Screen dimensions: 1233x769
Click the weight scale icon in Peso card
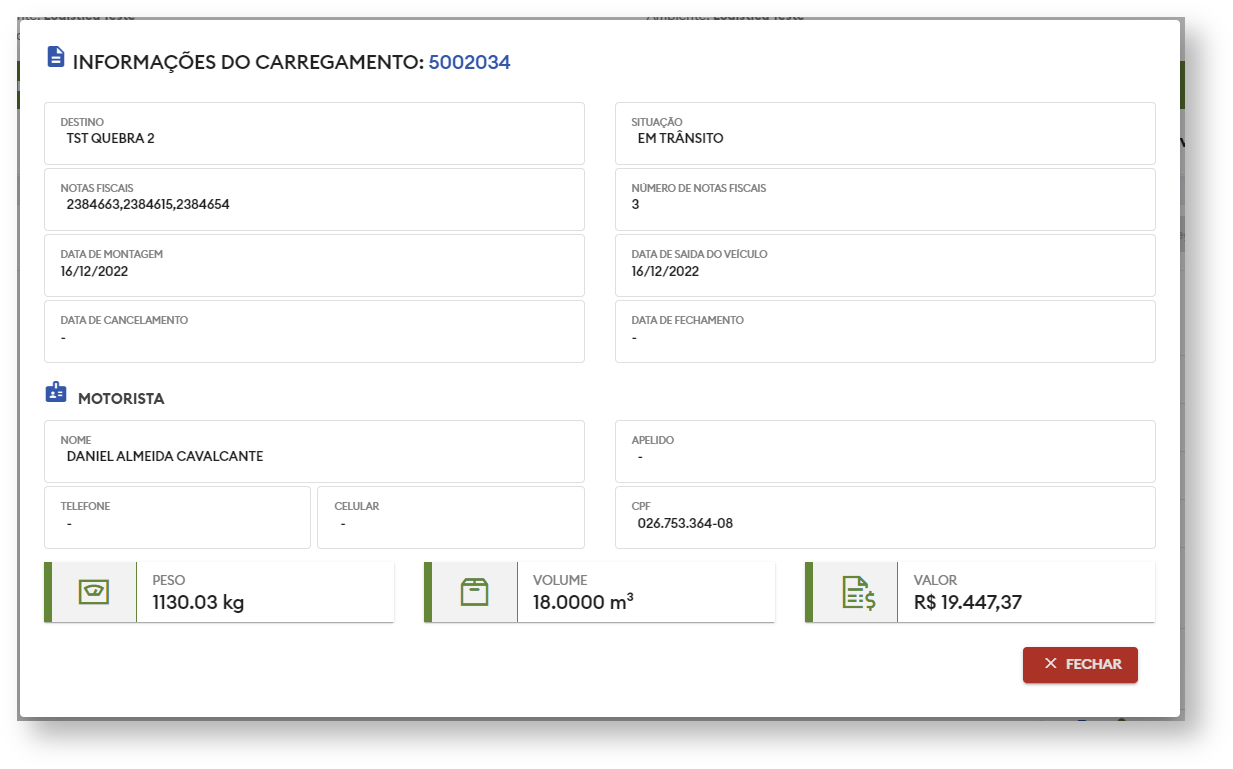[x=93, y=592]
